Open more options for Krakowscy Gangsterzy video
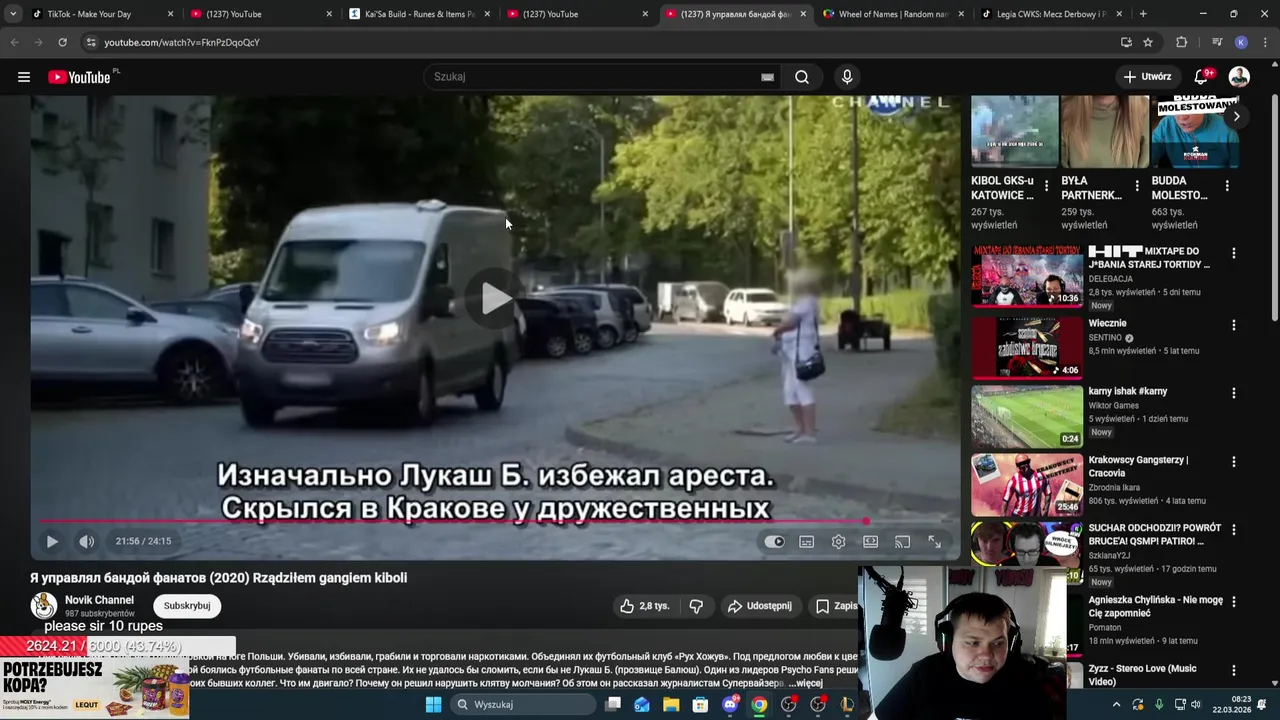The image size is (1280, 720). [x=1233, y=462]
